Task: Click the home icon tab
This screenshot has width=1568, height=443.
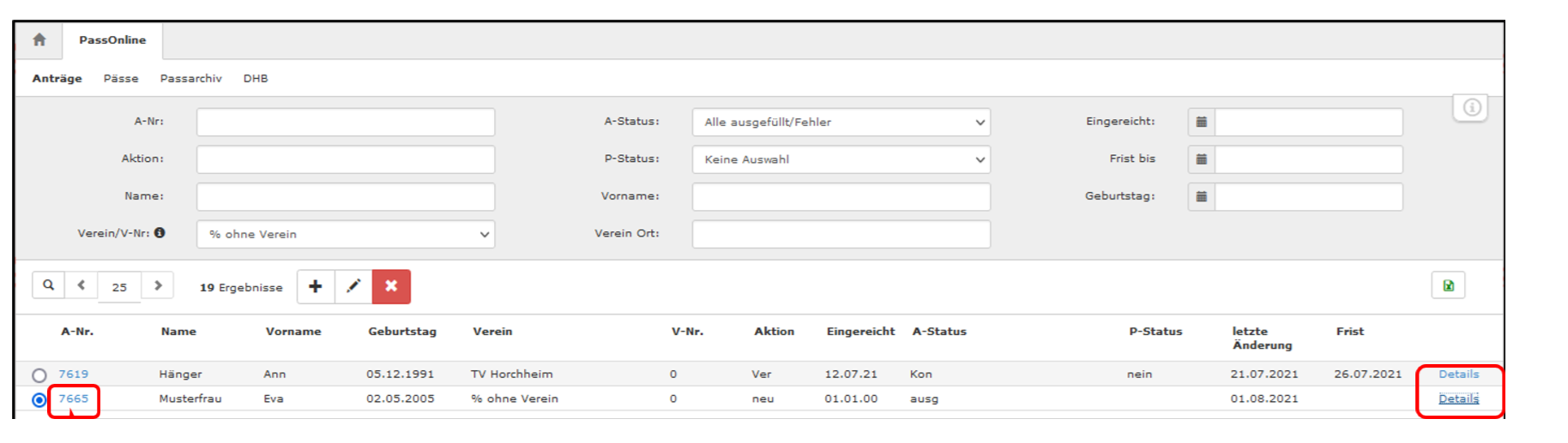Action: click(39, 40)
